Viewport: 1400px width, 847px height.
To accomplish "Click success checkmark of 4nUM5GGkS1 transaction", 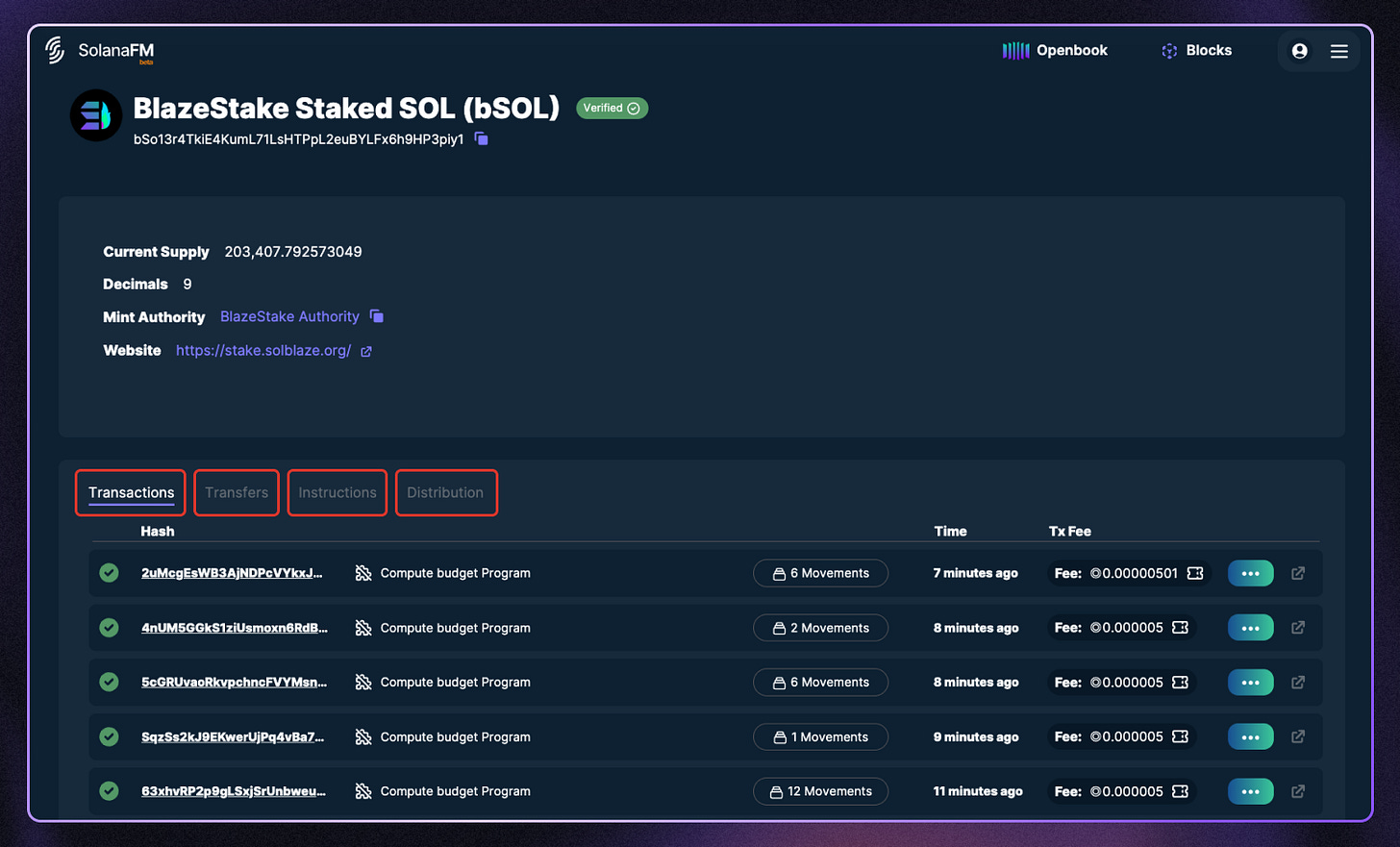I will (x=109, y=628).
